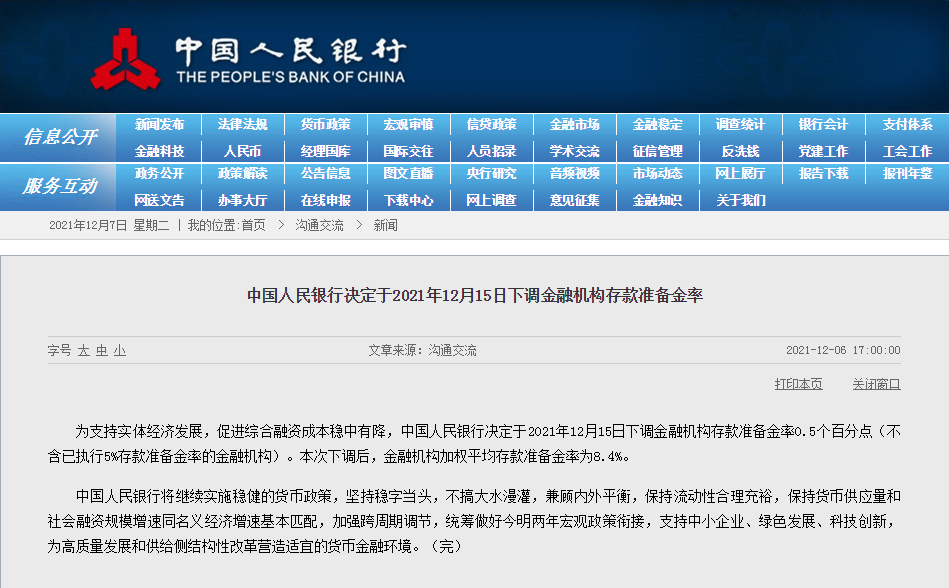Open the 报告下载 navigation item

point(823,174)
